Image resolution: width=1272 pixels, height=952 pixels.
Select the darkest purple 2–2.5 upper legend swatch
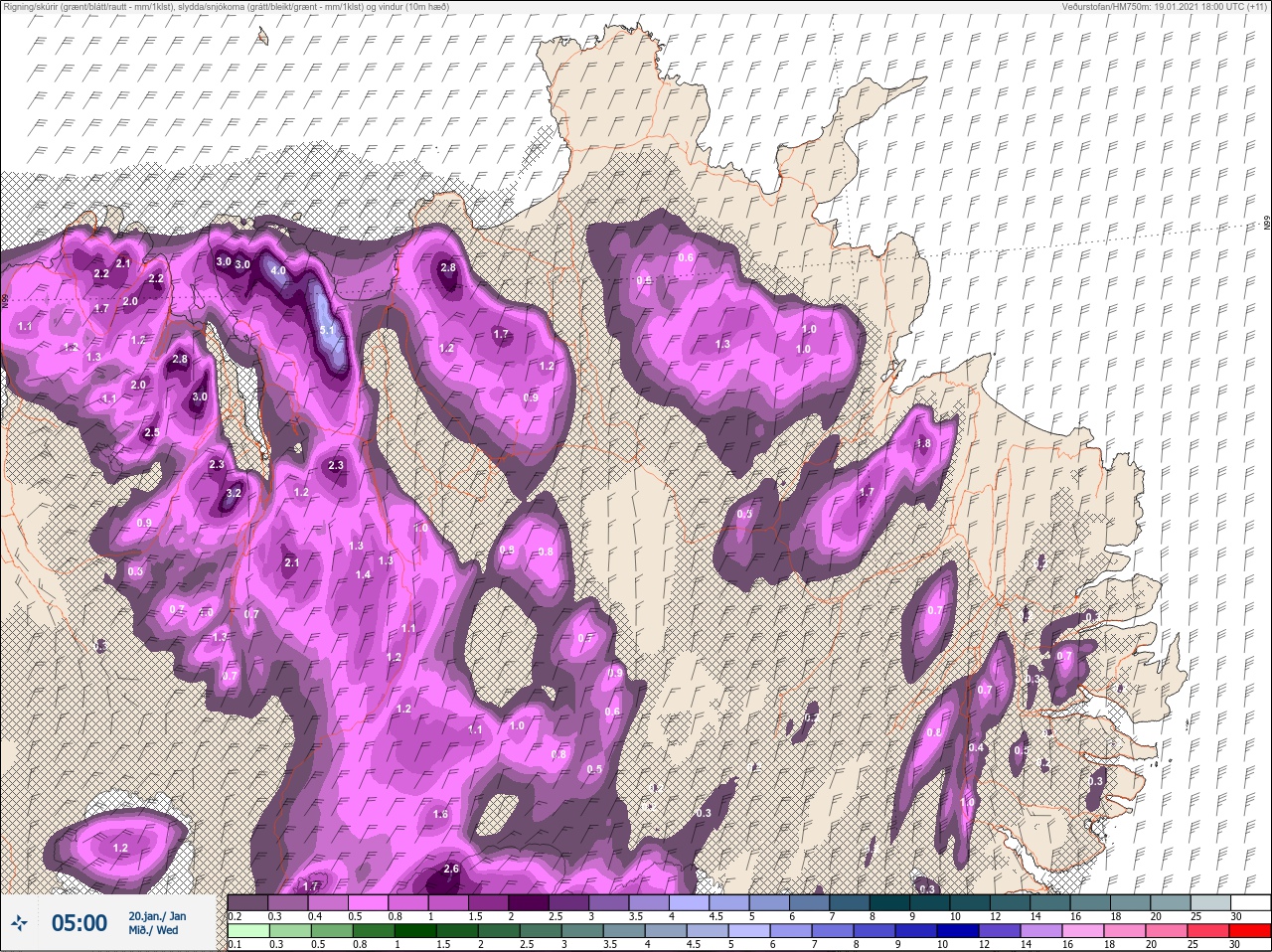pyautogui.click(x=530, y=901)
